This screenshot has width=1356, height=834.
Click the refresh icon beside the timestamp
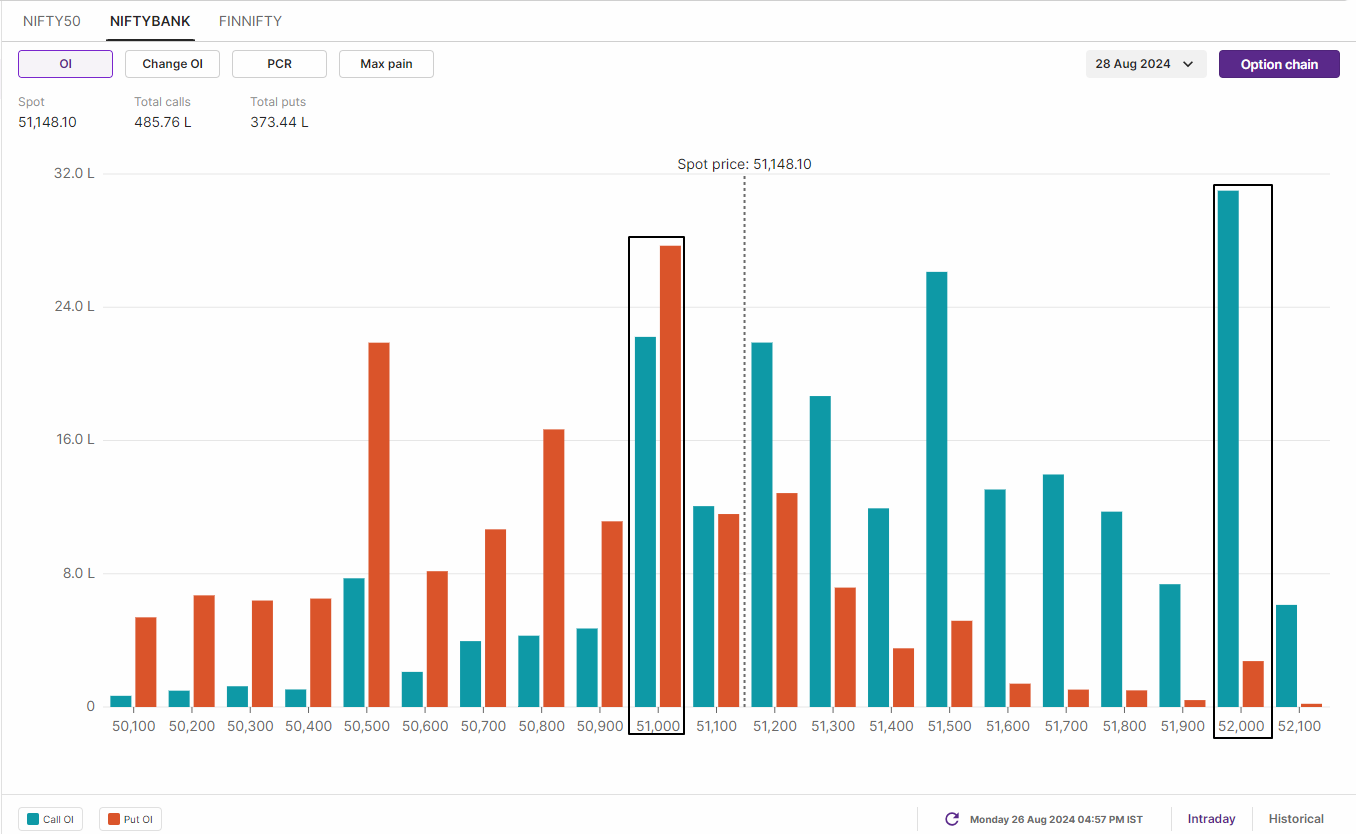point(952,819)
